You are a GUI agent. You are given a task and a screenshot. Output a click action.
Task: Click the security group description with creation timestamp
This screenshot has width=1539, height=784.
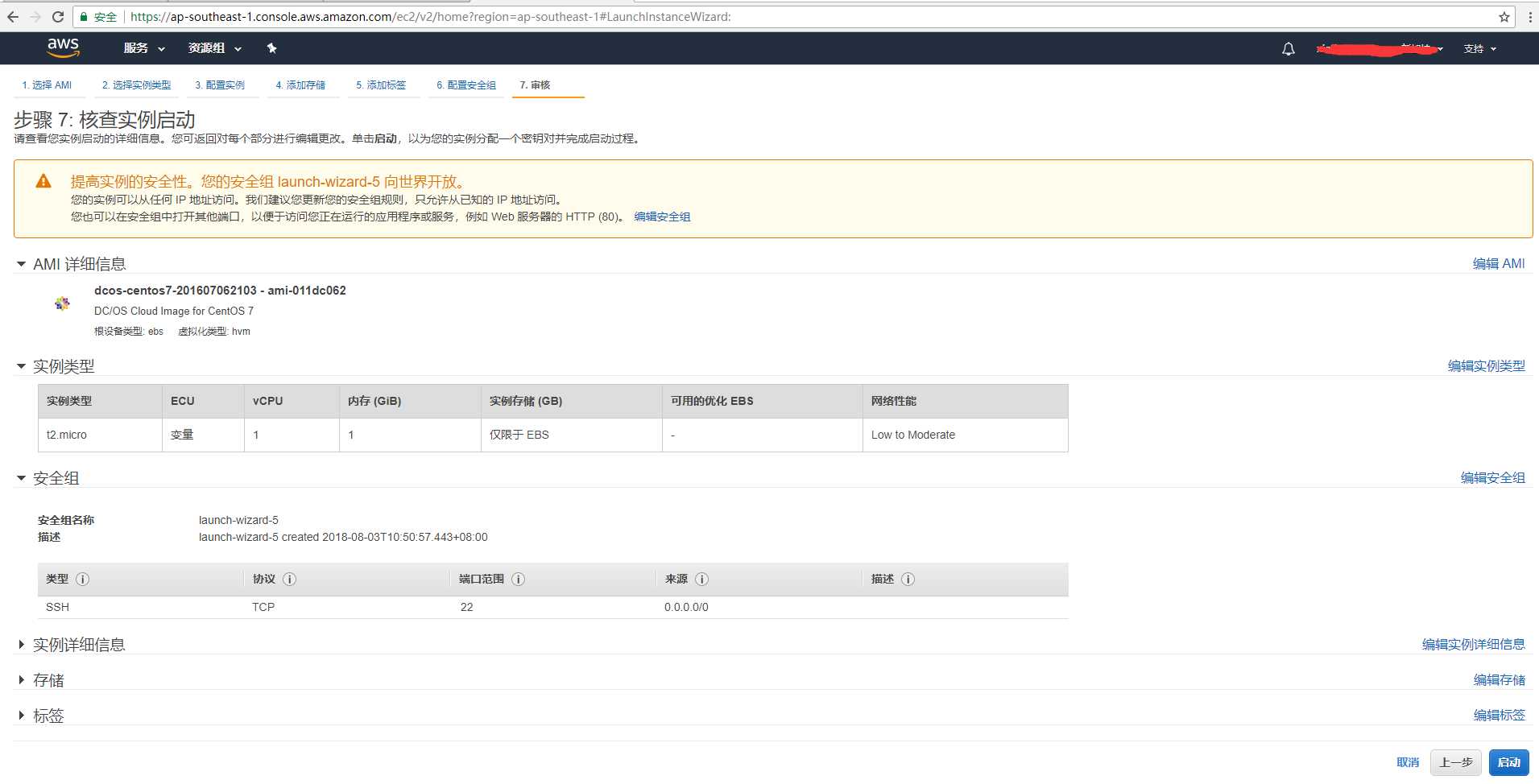click(x=343, y=537)
